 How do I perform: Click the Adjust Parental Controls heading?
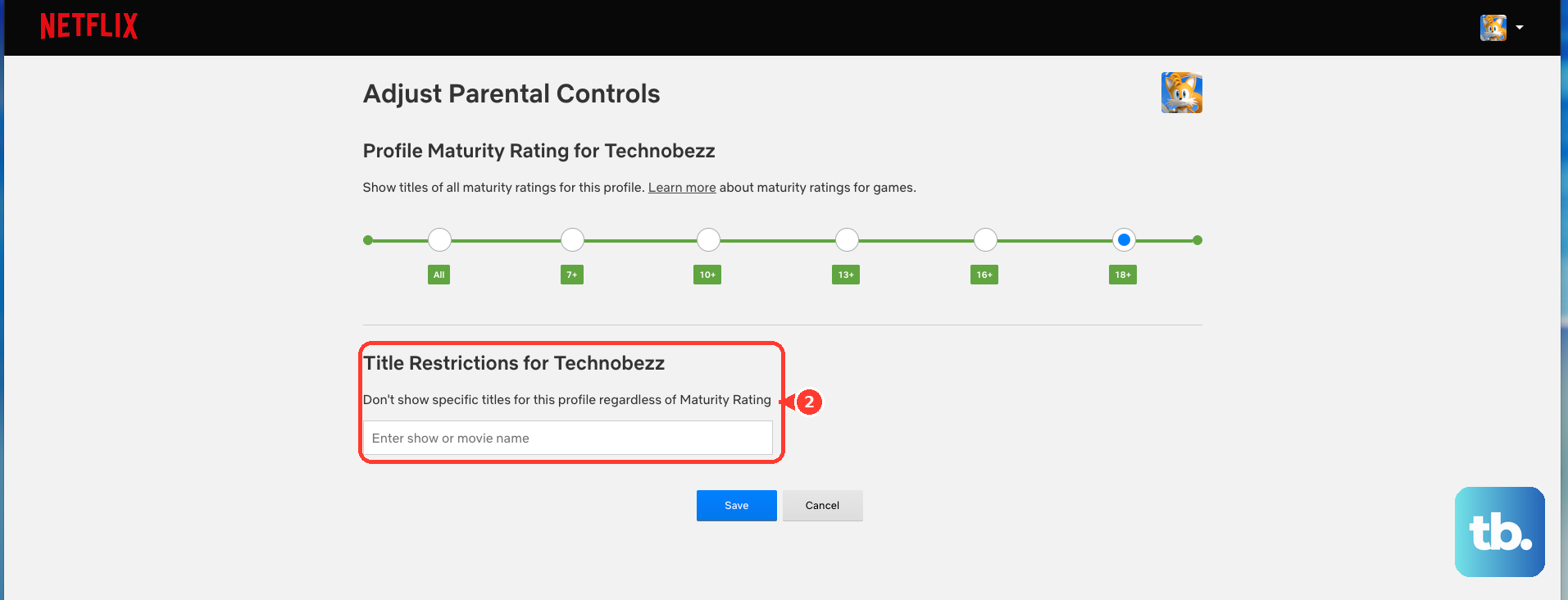pyautogui.click(x=511, y=93)
